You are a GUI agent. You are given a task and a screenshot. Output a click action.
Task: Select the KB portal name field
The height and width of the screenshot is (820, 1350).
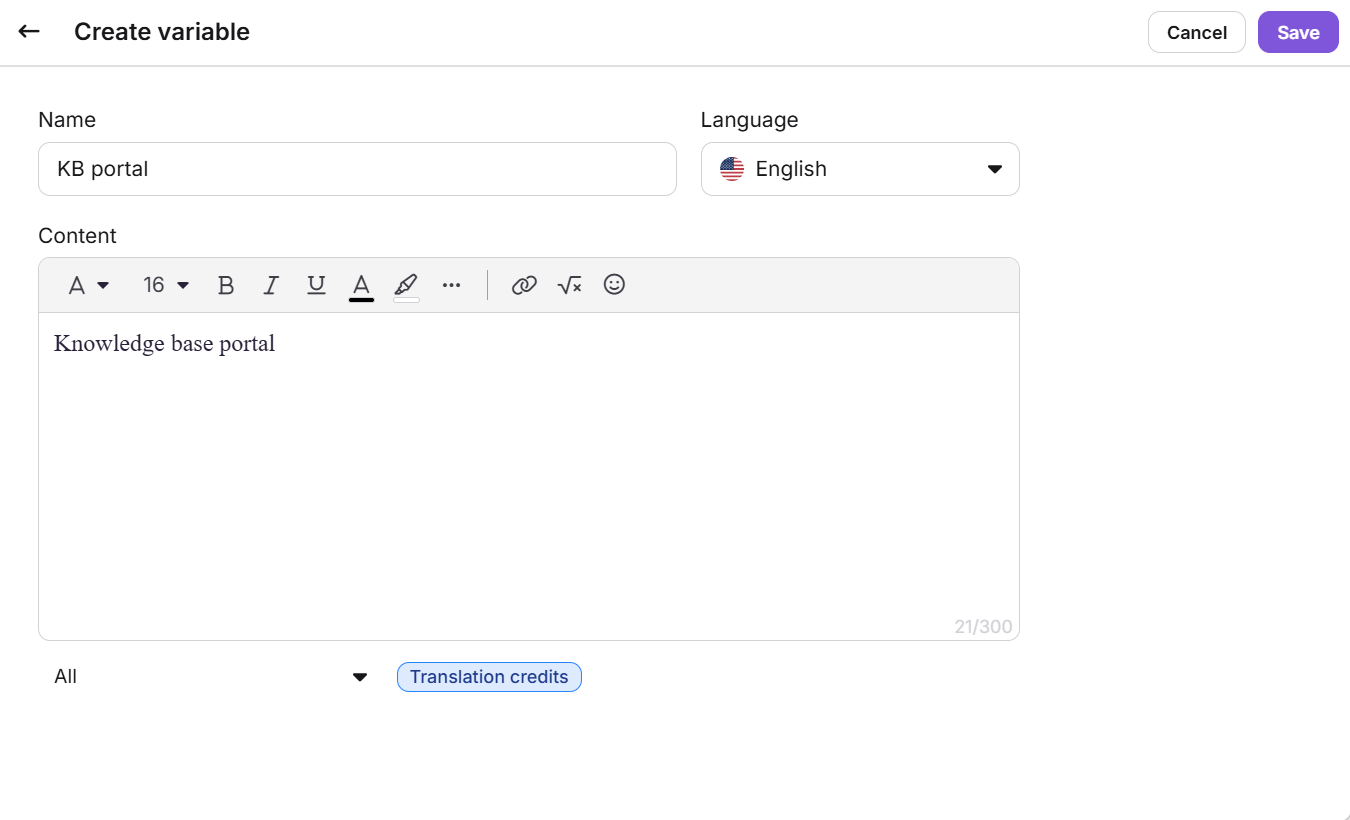(x=357, y=168)
